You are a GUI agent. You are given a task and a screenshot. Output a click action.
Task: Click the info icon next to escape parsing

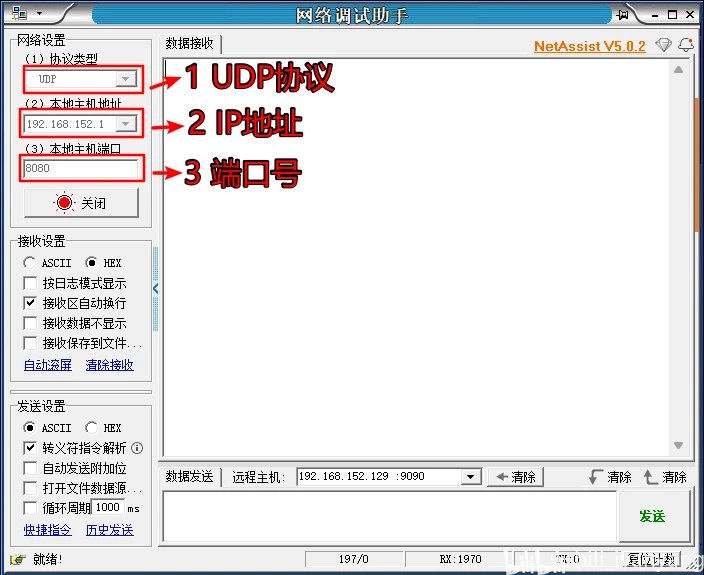click(x=137, y=448)
